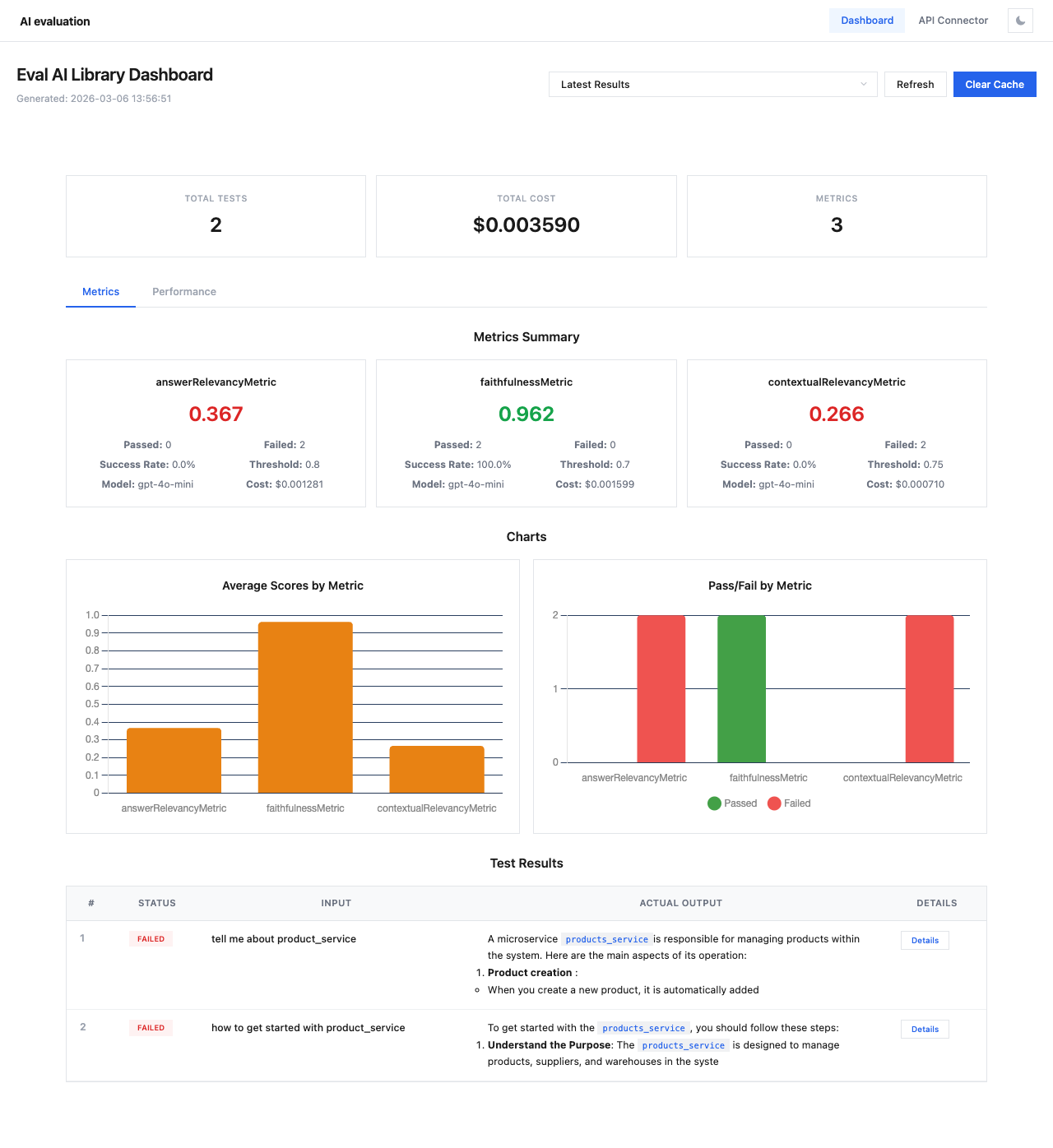The height and width of the screenshot is (1148, 1053).
Task: Click the green Passed legend dot
Action: point(714,803)
